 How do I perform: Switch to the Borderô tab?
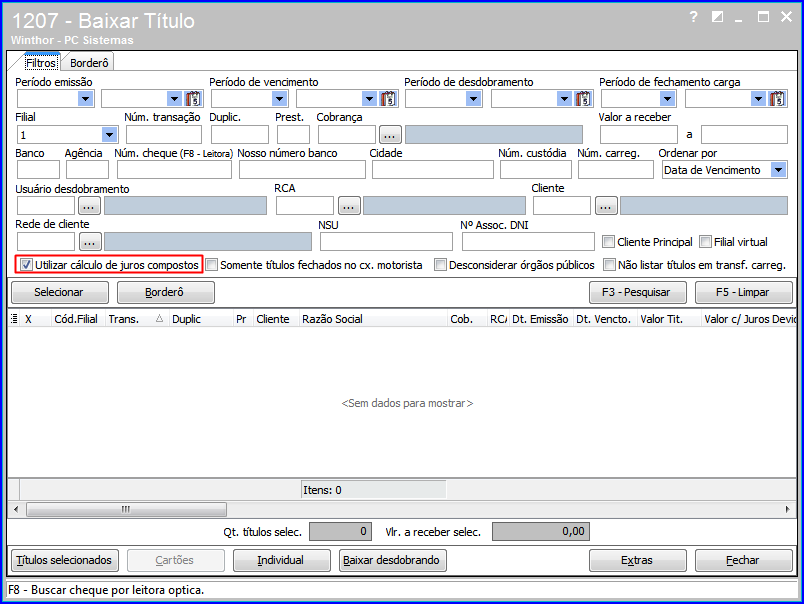click(89, 63)
